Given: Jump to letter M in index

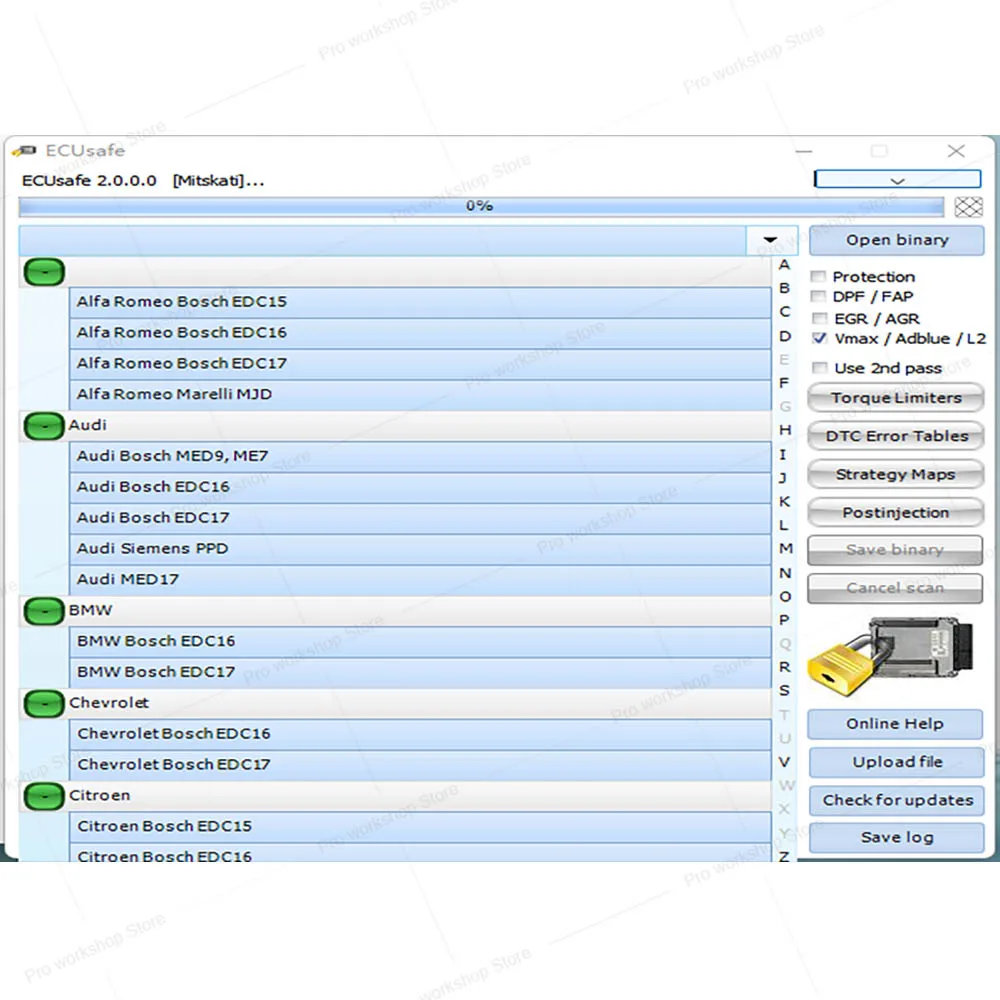Looking at the screenshot, I should coord(786,548).
